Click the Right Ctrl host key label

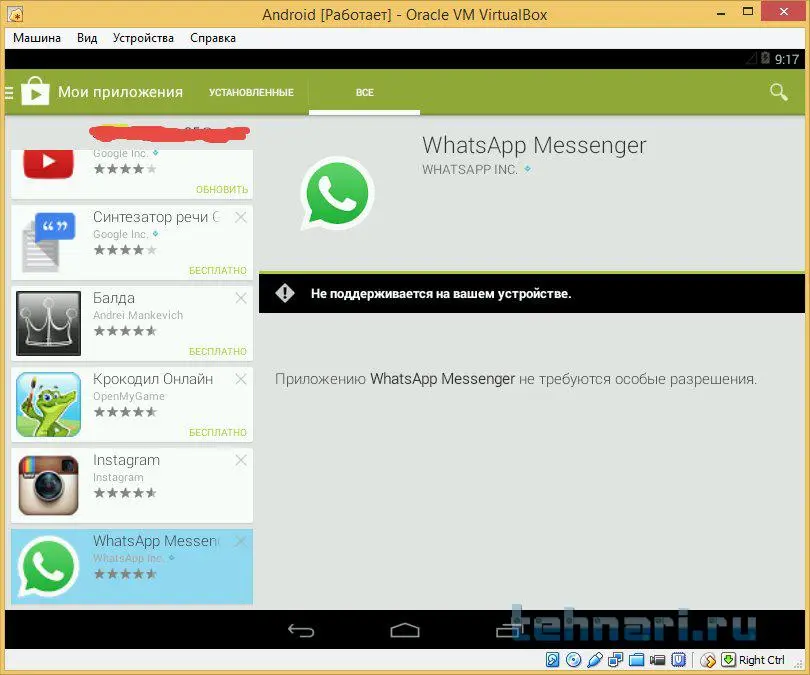point(761,660)
